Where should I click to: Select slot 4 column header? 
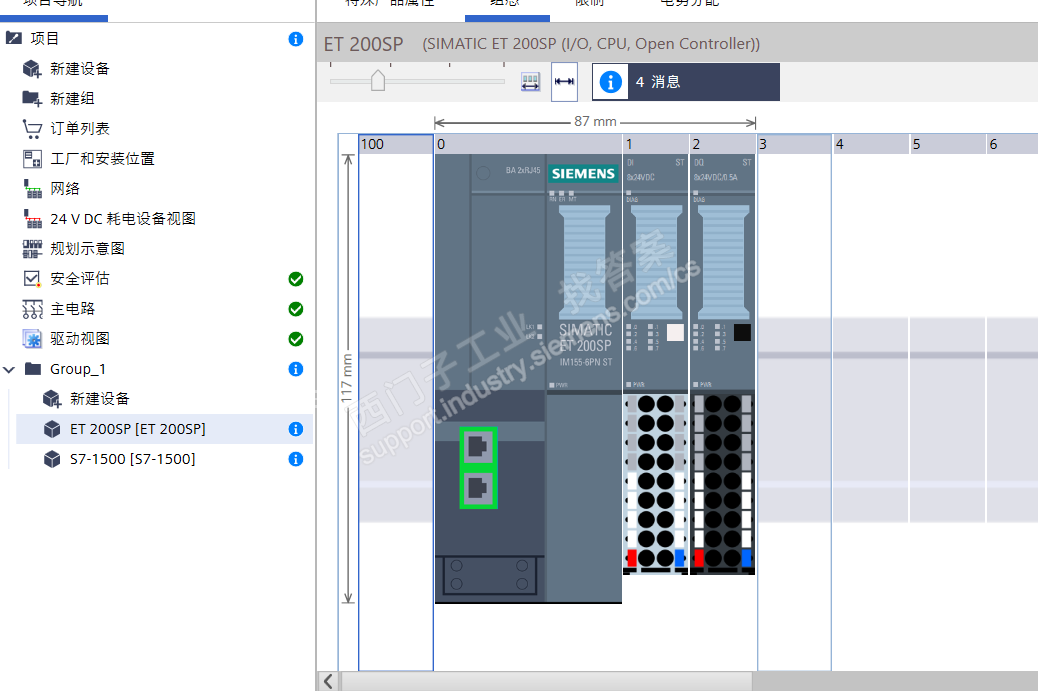click(x=871, y=144)
